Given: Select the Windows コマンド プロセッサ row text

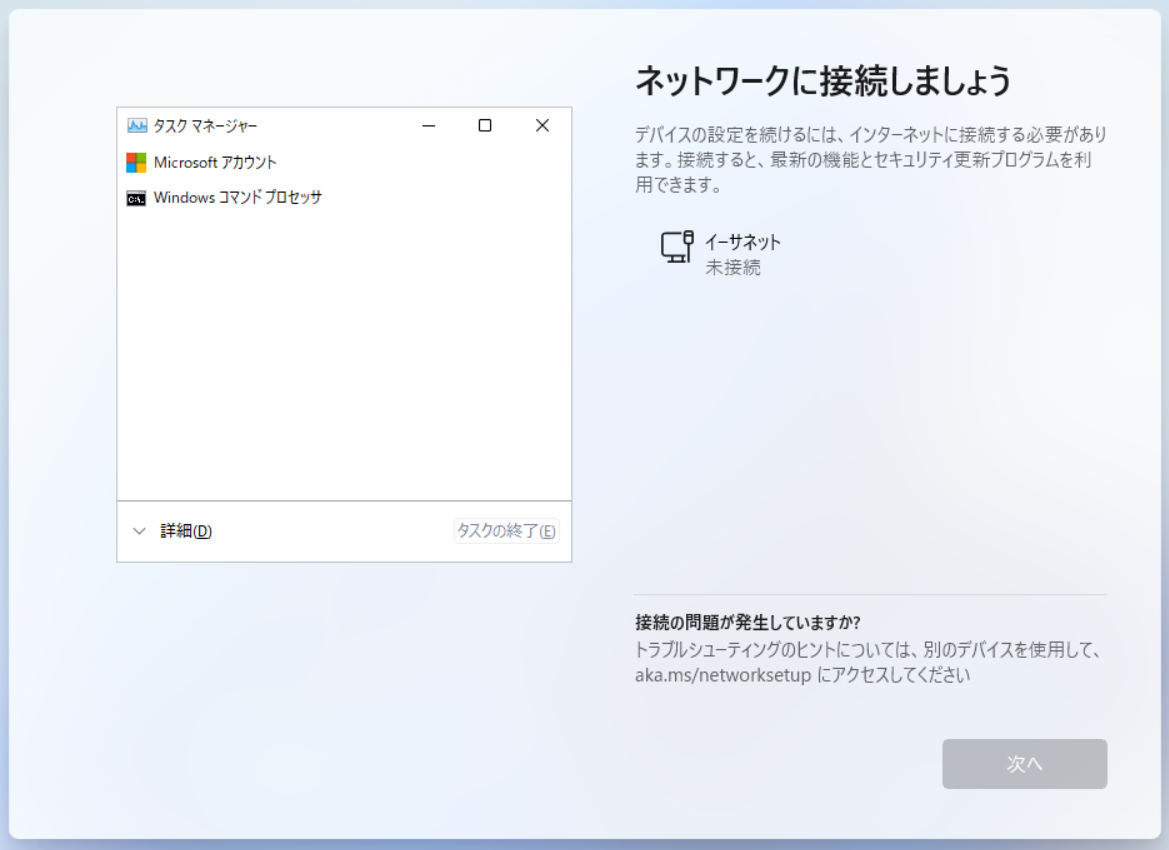Looking at the screenshot, I should pyautogui.click(x=238, y=198).
